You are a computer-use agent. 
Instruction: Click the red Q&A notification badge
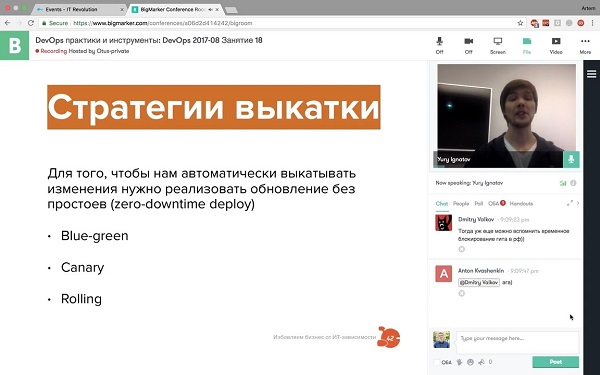[x=503, y=203]
